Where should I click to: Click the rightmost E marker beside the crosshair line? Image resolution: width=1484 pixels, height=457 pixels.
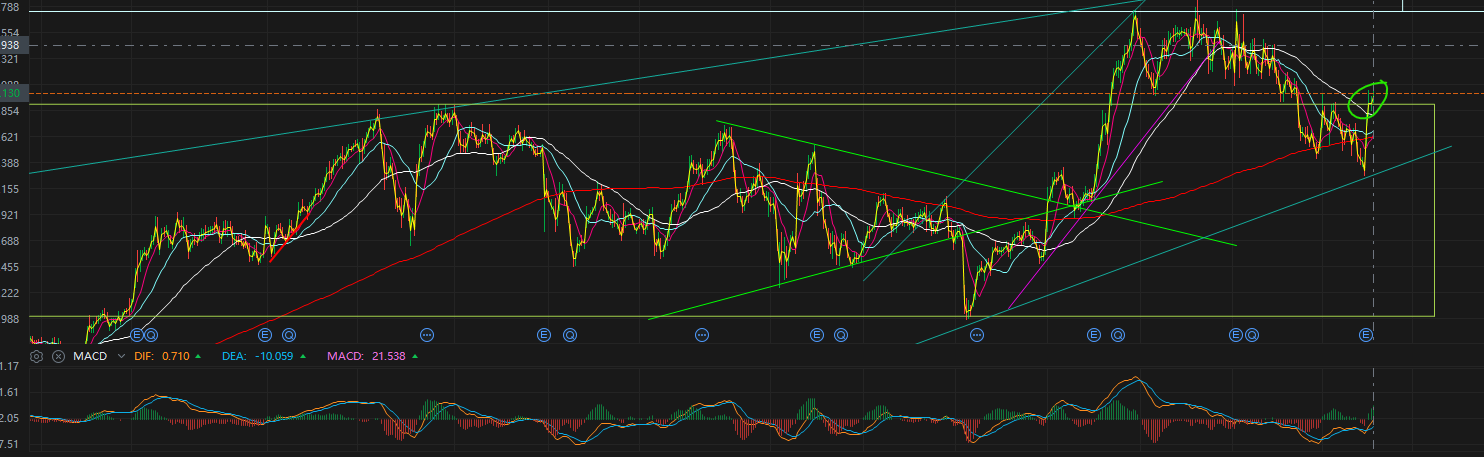1366,334
